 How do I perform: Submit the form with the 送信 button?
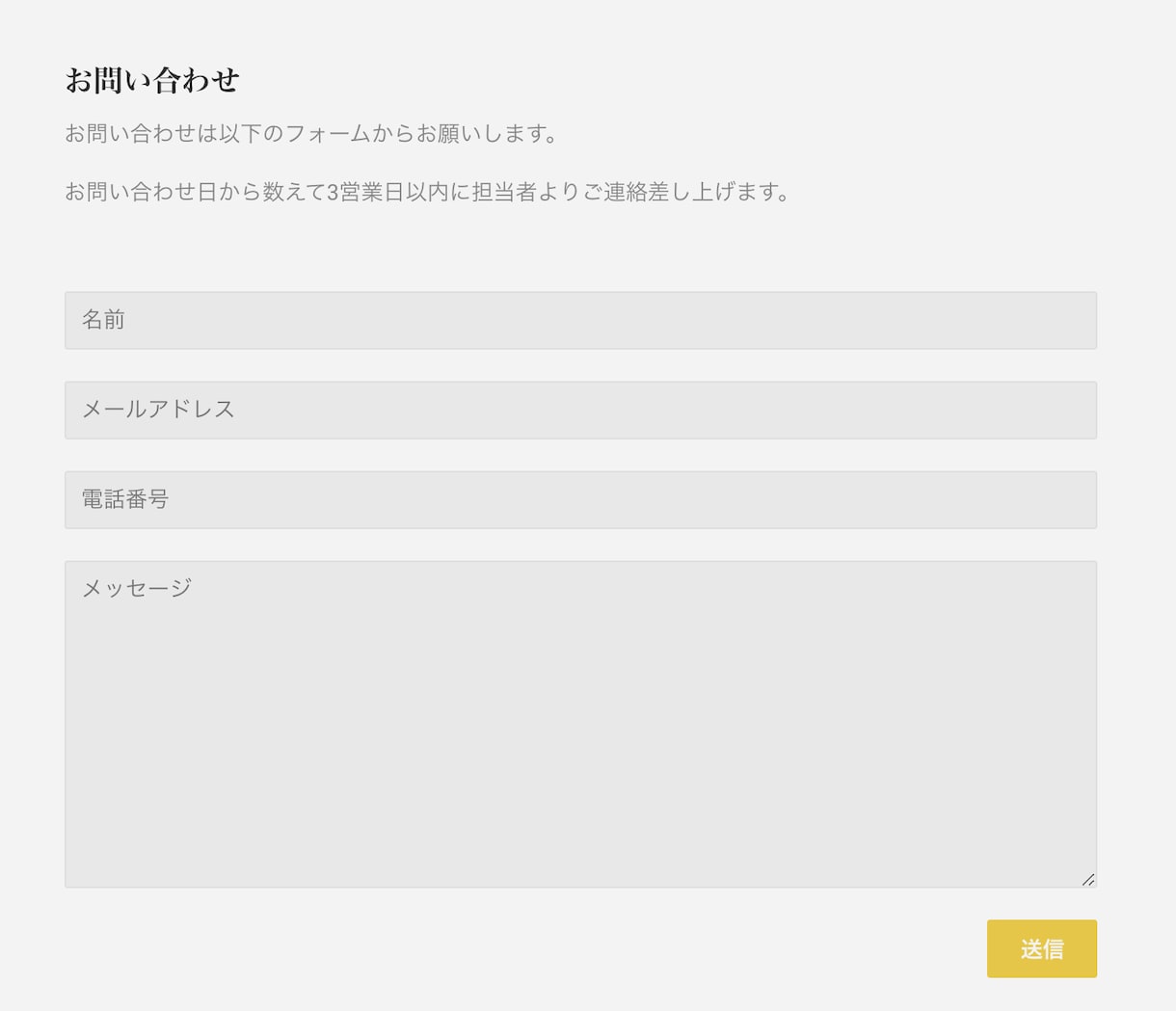coord(1041,948)
